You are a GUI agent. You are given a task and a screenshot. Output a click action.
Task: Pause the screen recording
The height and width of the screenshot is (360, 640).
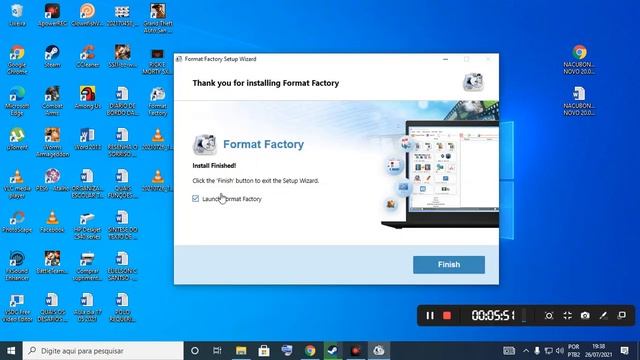[429, 316]
